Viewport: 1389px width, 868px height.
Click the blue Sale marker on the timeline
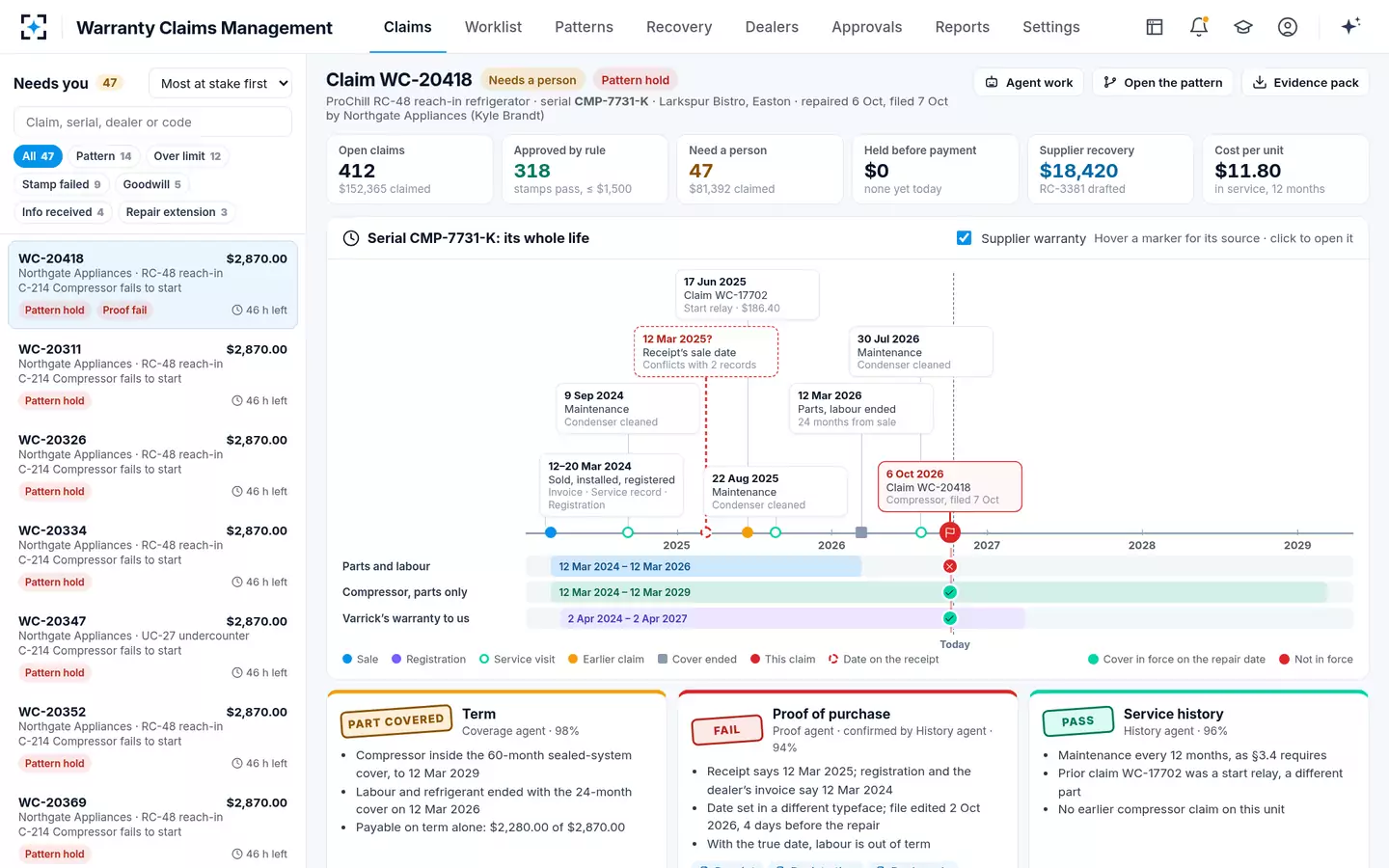551,532
